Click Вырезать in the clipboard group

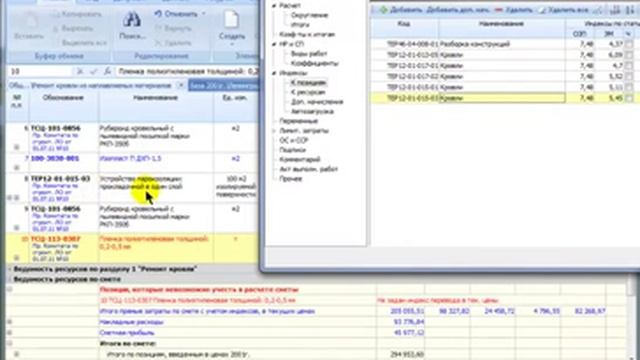pos(73,28)
